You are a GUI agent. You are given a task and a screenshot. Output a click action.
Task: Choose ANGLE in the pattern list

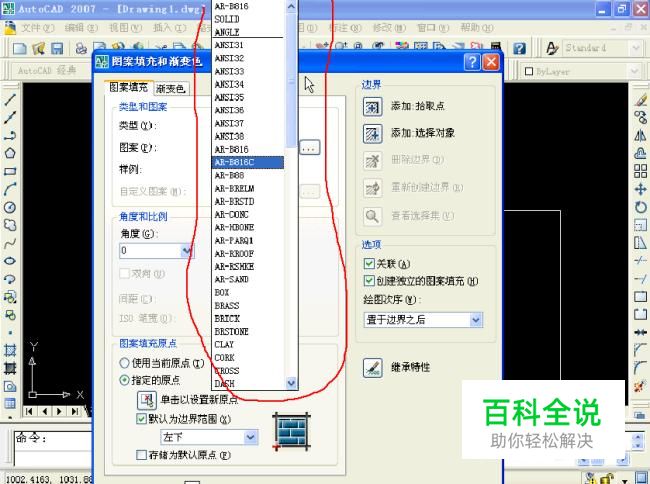(x=248, y=32)
